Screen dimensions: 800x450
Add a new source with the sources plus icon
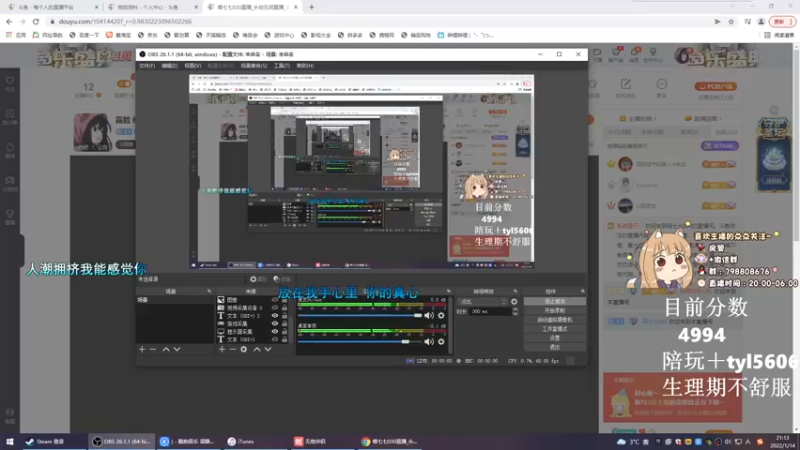point(222,349)
